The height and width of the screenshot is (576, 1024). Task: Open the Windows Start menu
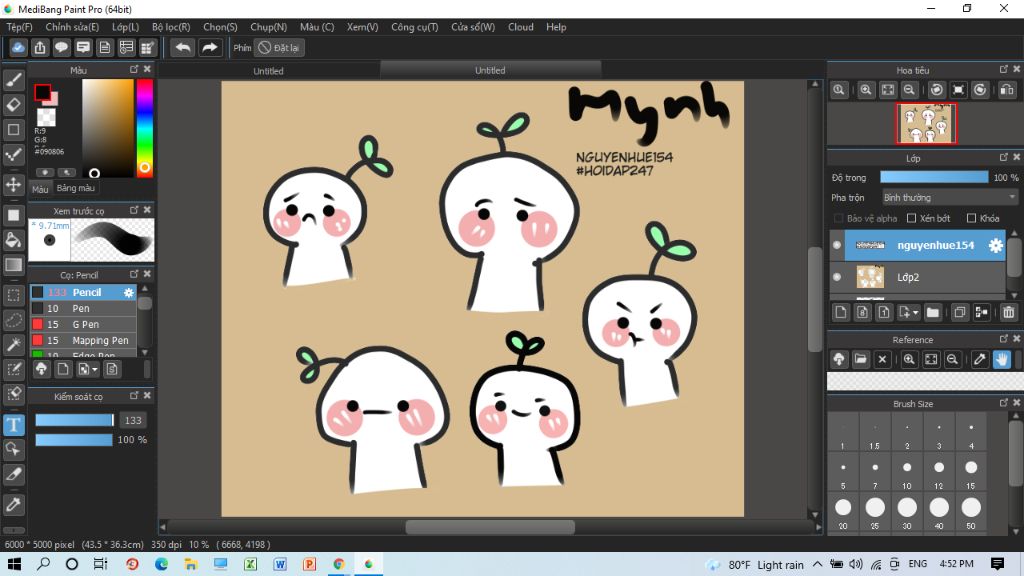tap(14, 564)
